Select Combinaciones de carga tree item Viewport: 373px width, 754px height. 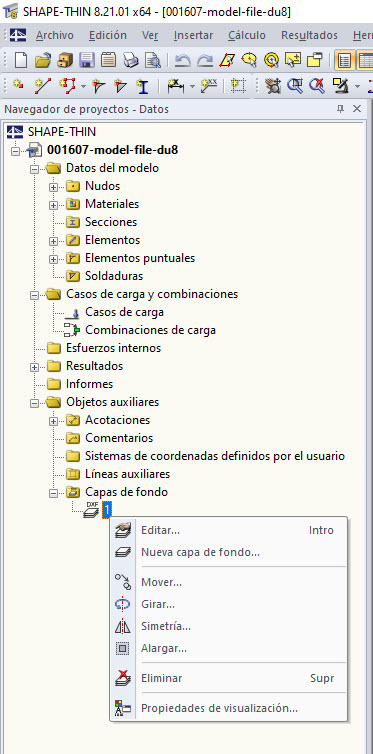(150, 330)
